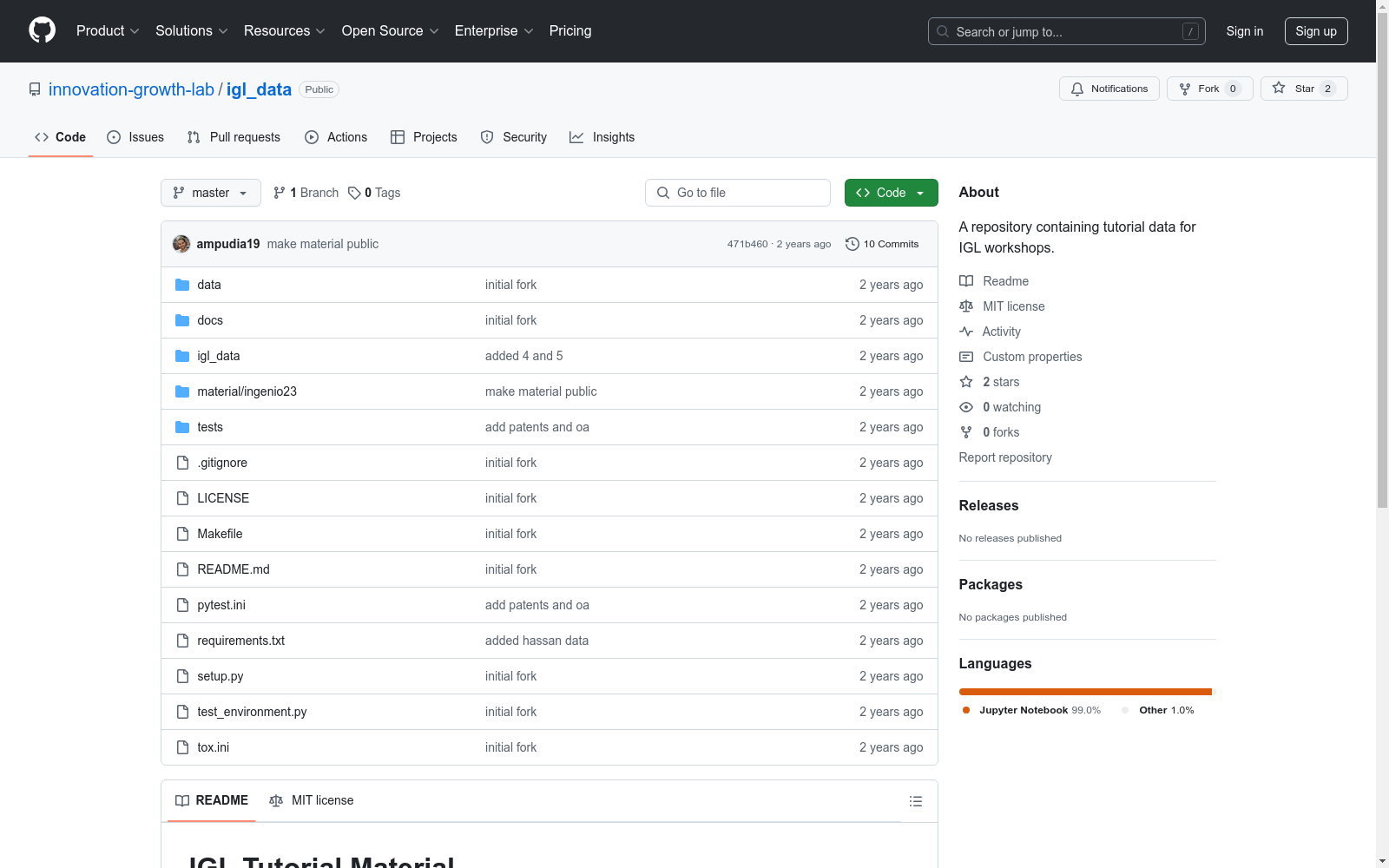Click the README.md file icon
This screenshot has width=1389, height=868.
[182, 569]
